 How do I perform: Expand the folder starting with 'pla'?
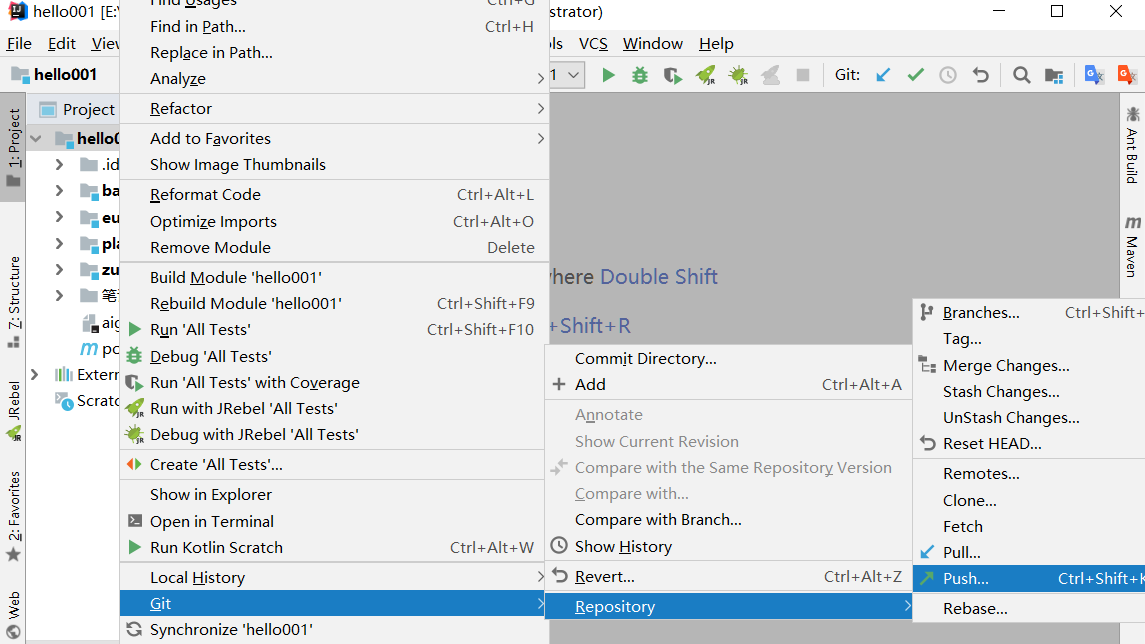click(60, 243)
